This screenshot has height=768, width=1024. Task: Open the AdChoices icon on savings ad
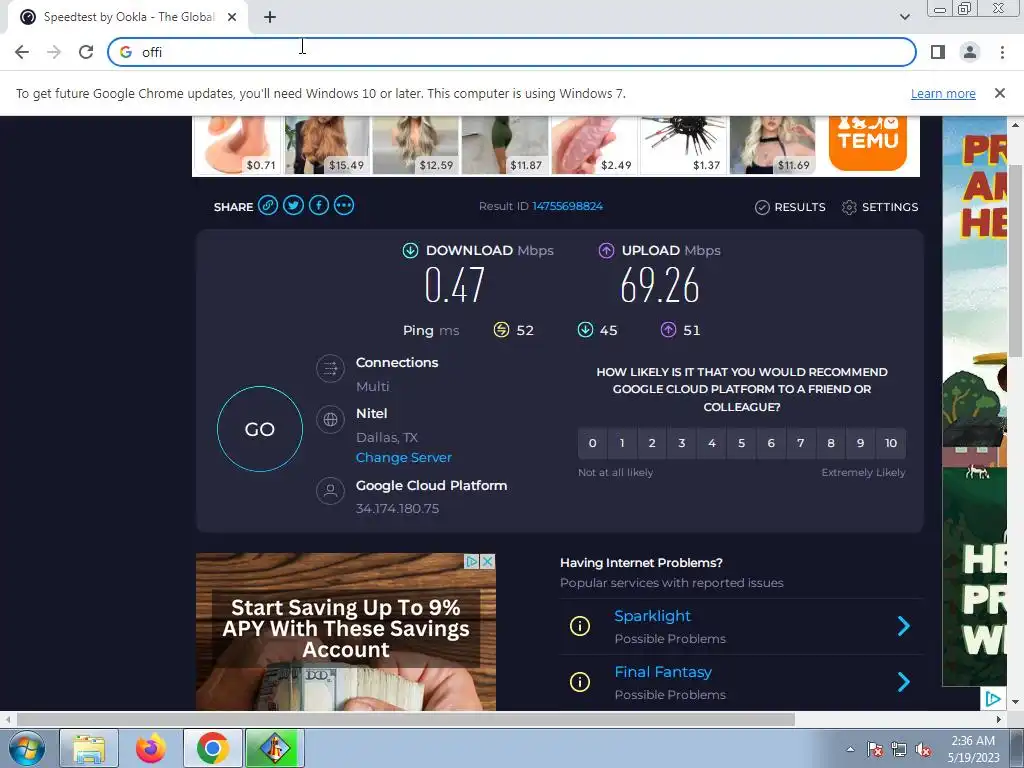pyautogui.click(x=472, y=562)
